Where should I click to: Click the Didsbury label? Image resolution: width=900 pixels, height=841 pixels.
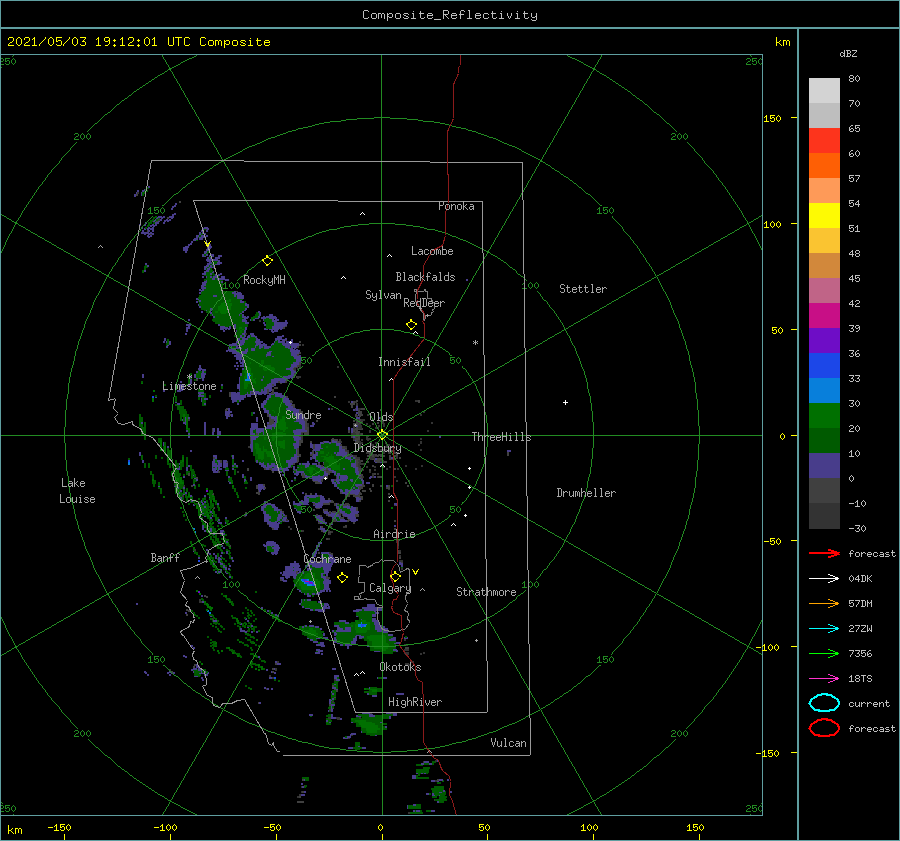[377, 448]
